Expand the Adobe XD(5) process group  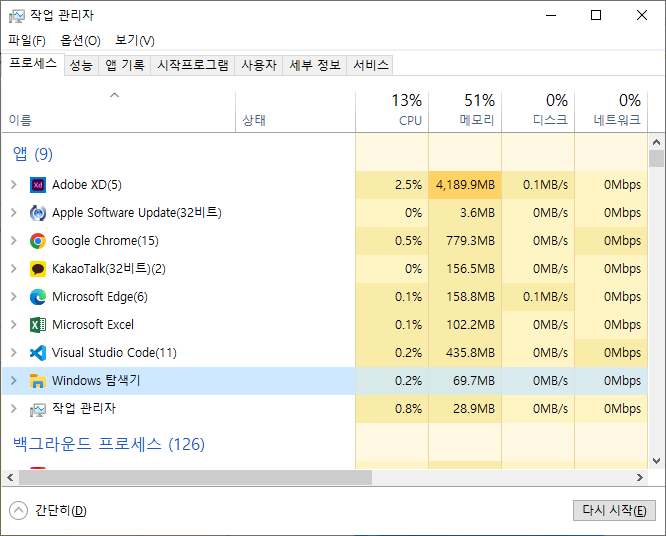pyautogui.click(x=14, y=185)
